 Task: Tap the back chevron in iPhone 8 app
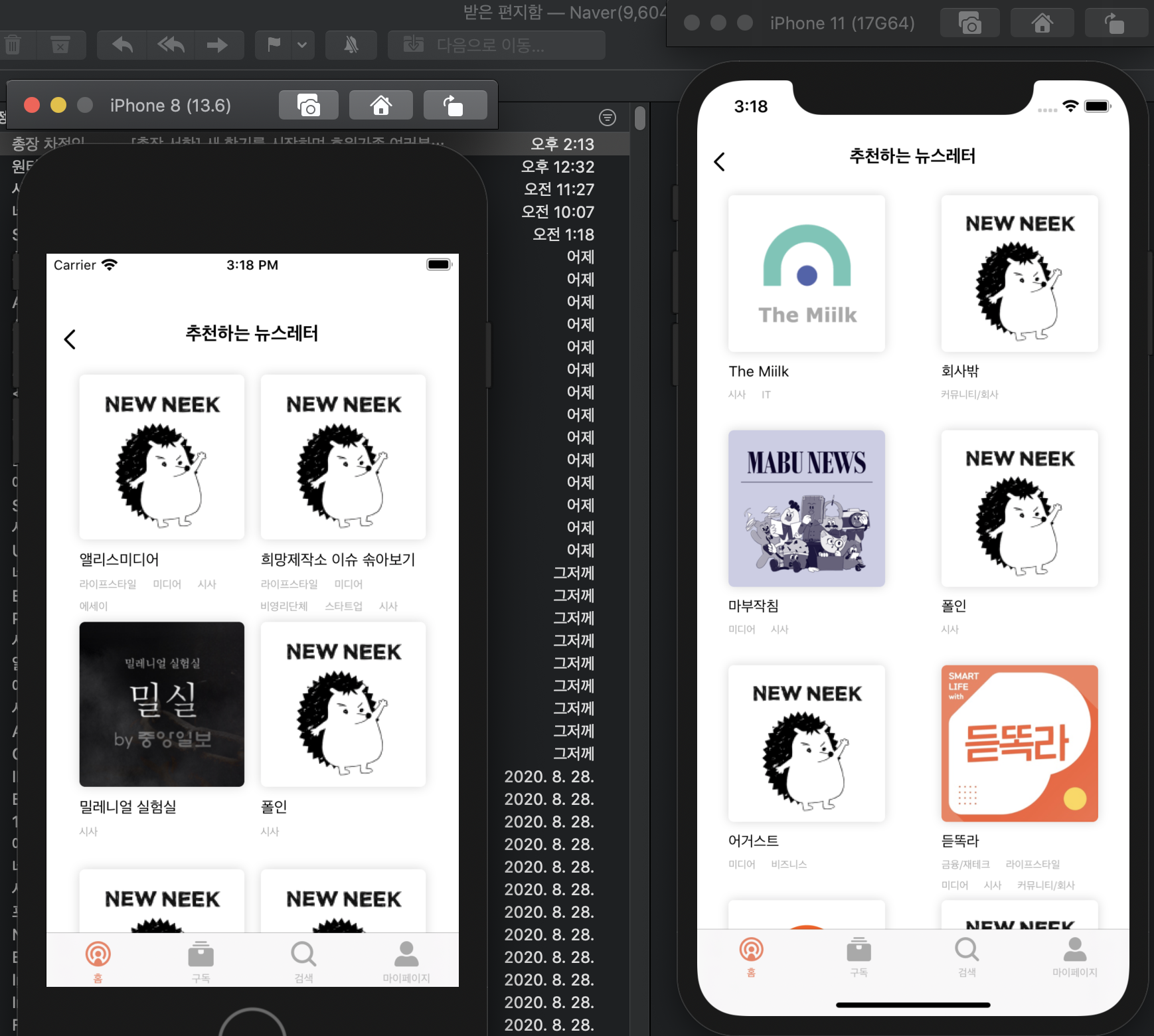tap(70, 339)
